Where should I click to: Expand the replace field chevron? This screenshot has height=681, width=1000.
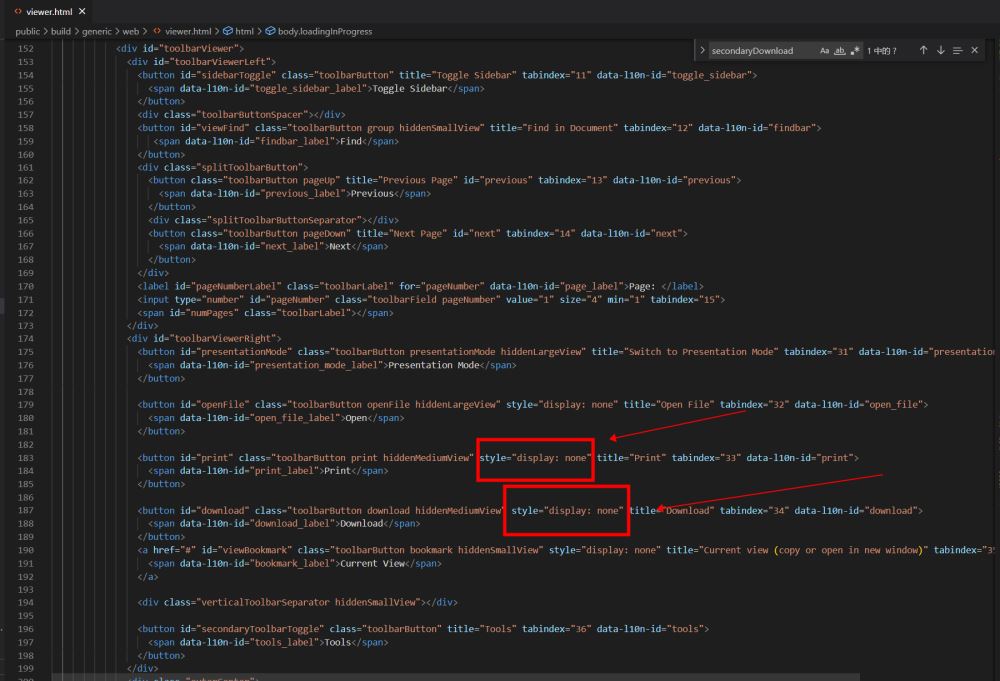[x=702, y=50]
